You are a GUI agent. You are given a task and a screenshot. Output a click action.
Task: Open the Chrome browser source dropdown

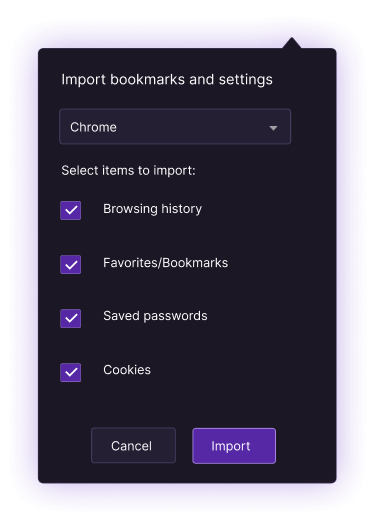pyautogui.click(x=175, y=127)
